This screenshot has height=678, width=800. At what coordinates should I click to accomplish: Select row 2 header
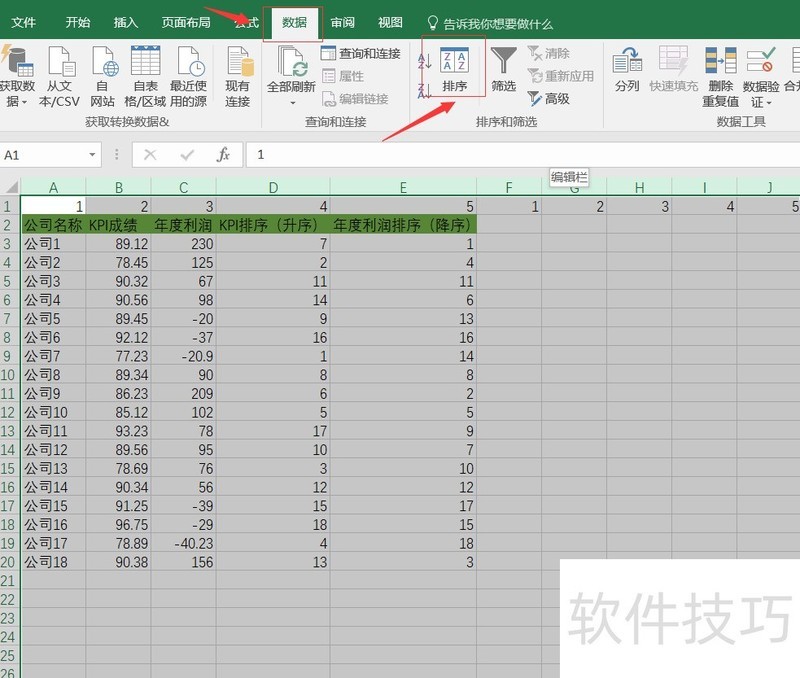point(9,225)
